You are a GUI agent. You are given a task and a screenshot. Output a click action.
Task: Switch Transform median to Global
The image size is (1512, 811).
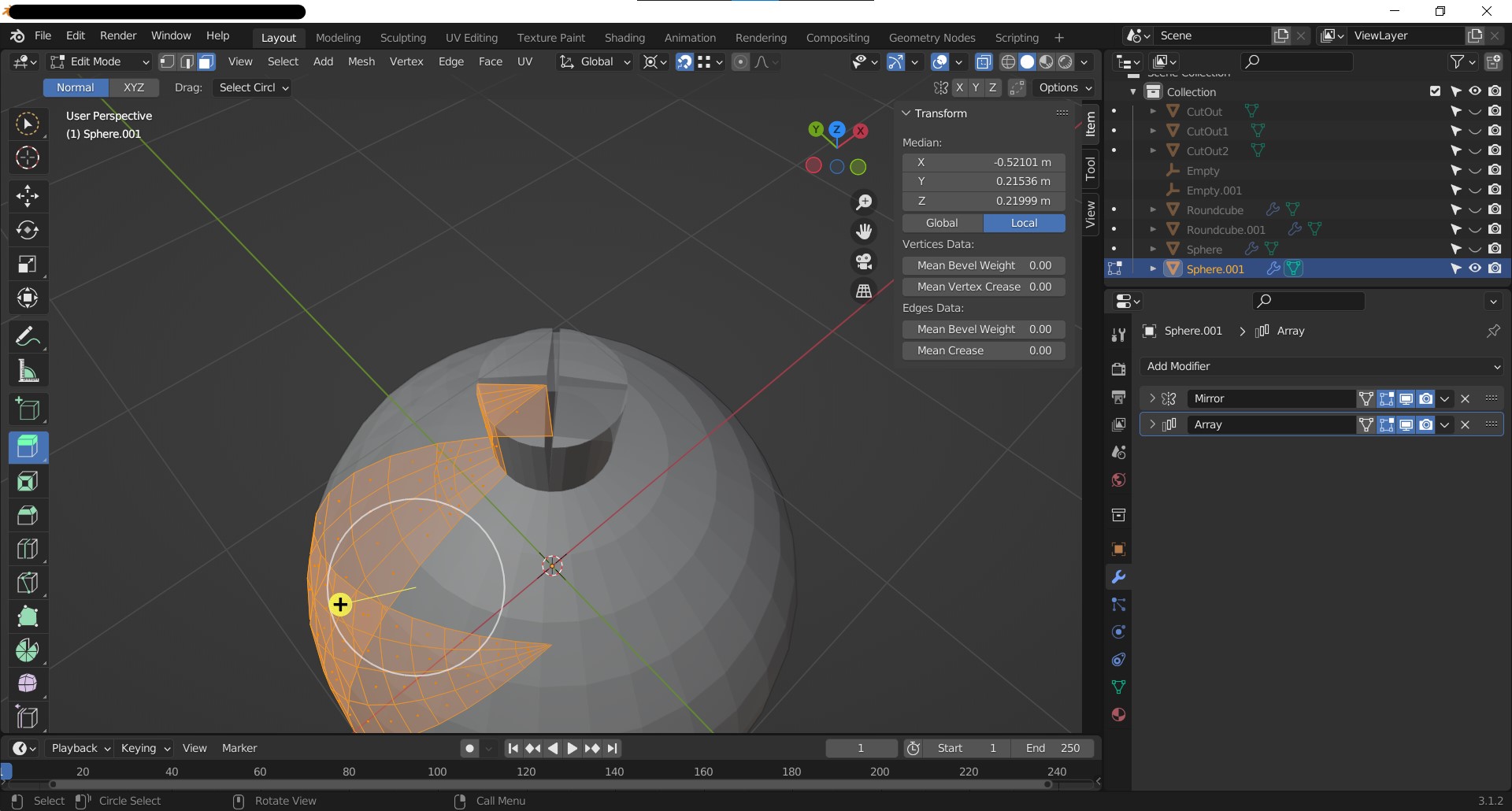click(x=942, y=223)
